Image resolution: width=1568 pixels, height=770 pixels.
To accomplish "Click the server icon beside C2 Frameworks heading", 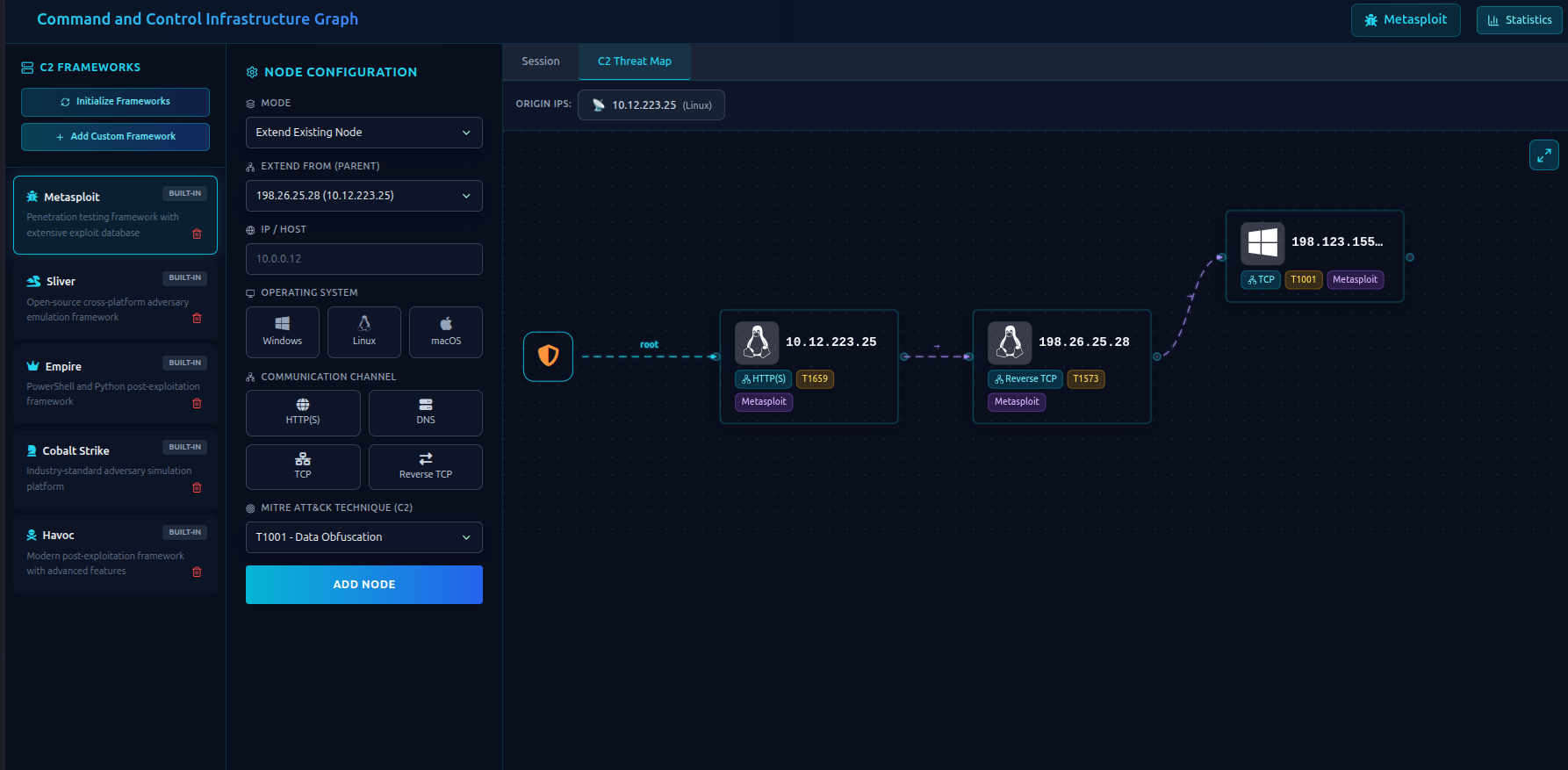I will [27, 68].
